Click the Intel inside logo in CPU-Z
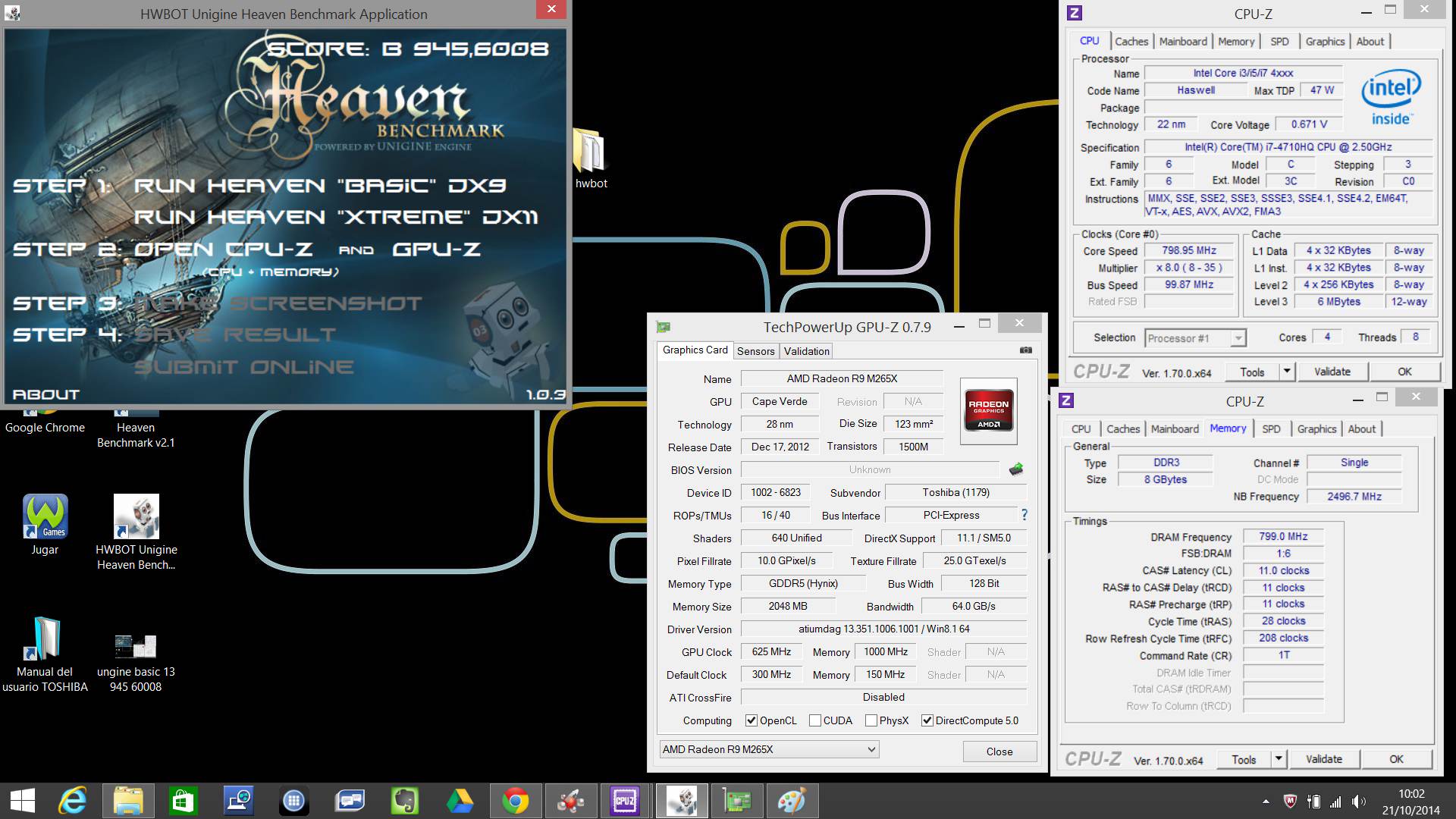The width and height of the screenshot is (1456, 819). [1391, 99]
